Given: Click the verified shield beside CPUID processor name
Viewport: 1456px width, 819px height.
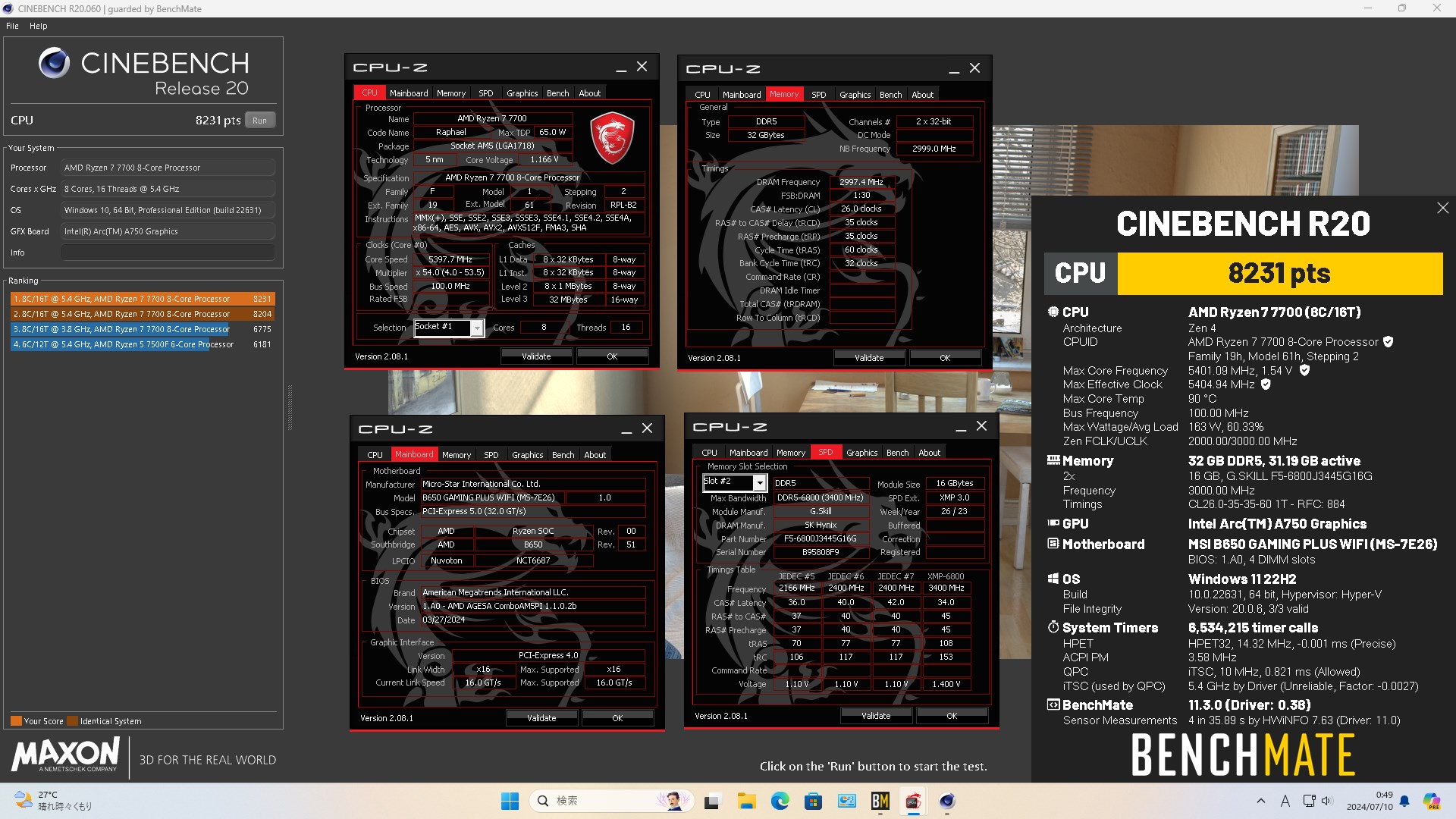Looking at the screenshot, I should (x=1388, y=342).
